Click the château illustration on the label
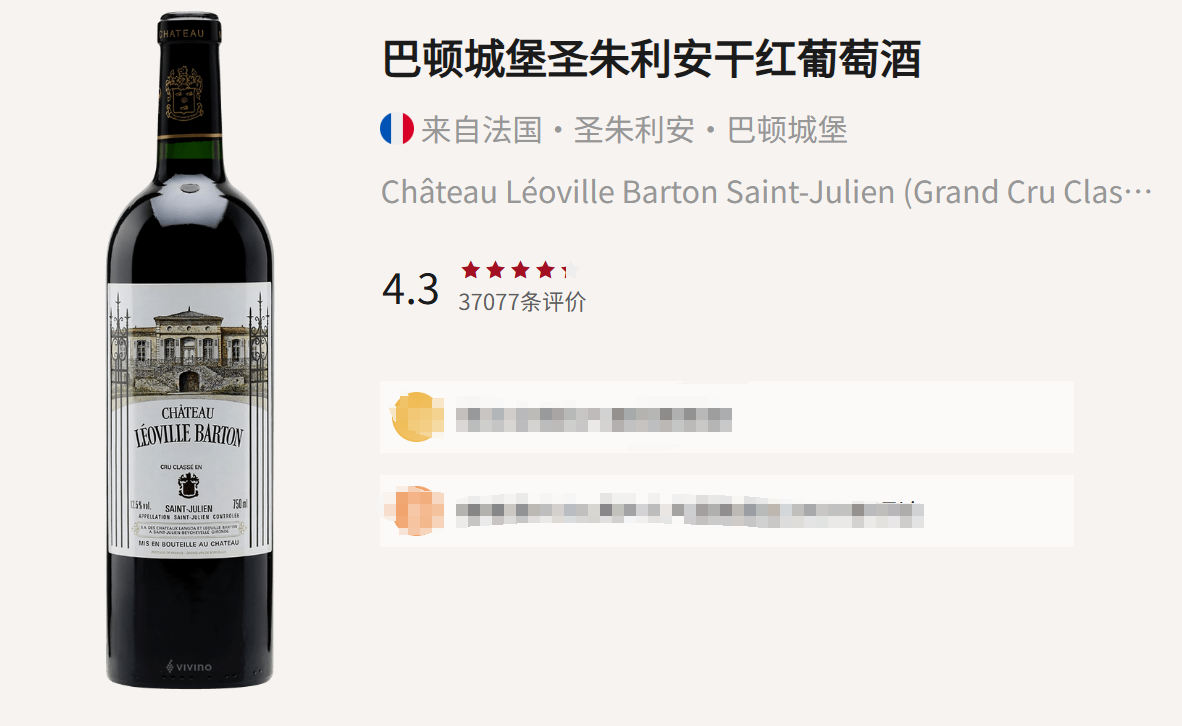1182x726 pixels. point(189,351)
